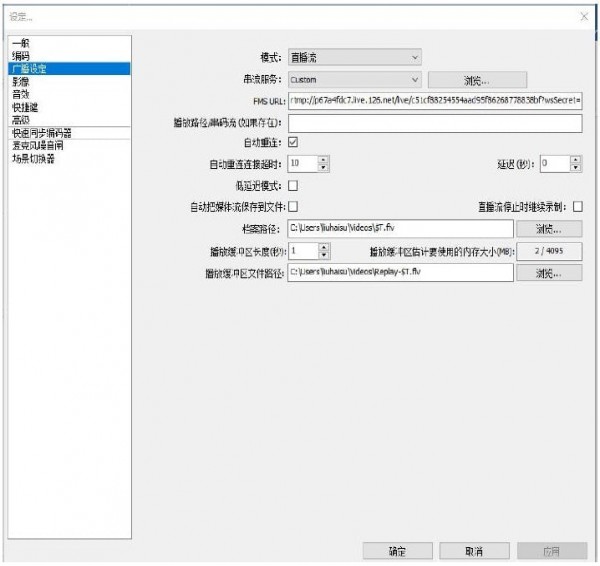Image resolution: width=600 pixels, height=566 pixels.
Task: Enable 直播流停止时继续录制 checkbox
Action: pyautogui.click(x=578, y=207)
